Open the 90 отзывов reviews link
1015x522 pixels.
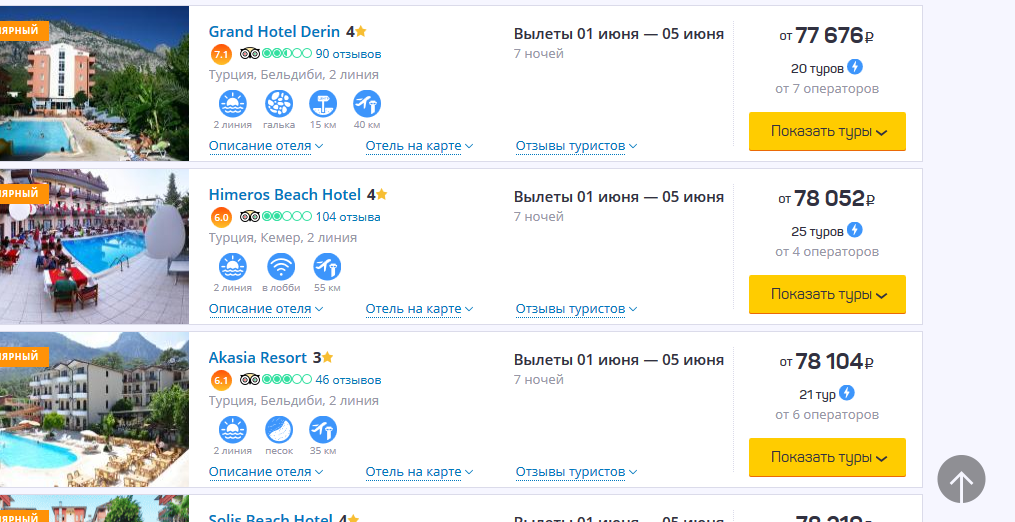tap(348, 54)
